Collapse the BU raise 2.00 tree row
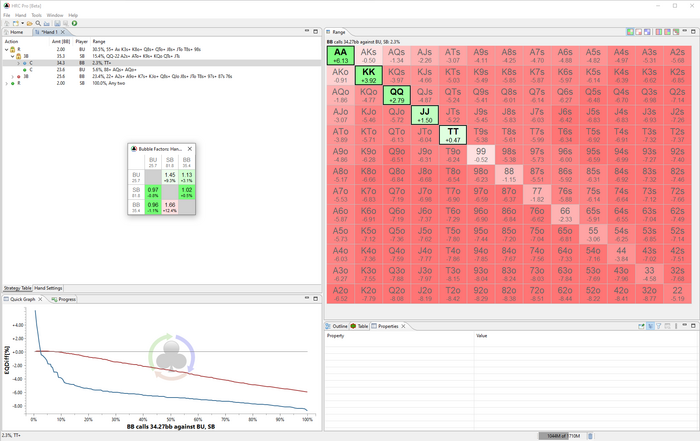 coord(6,50)
